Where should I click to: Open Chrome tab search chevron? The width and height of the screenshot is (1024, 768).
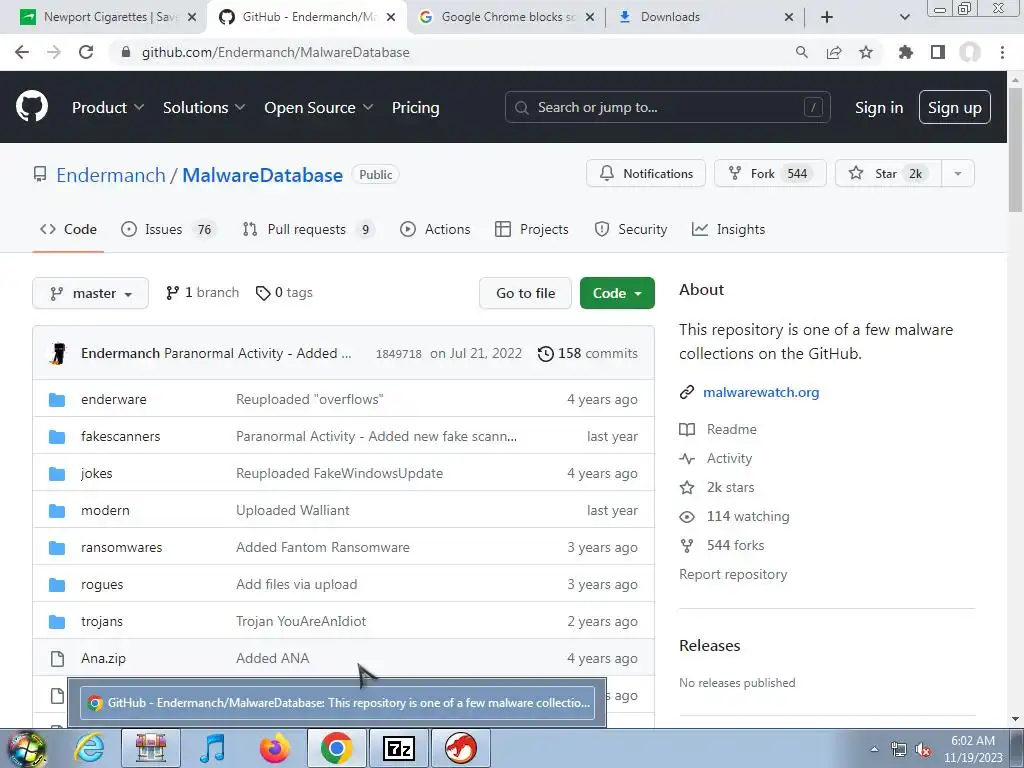[x=904, y=17]
